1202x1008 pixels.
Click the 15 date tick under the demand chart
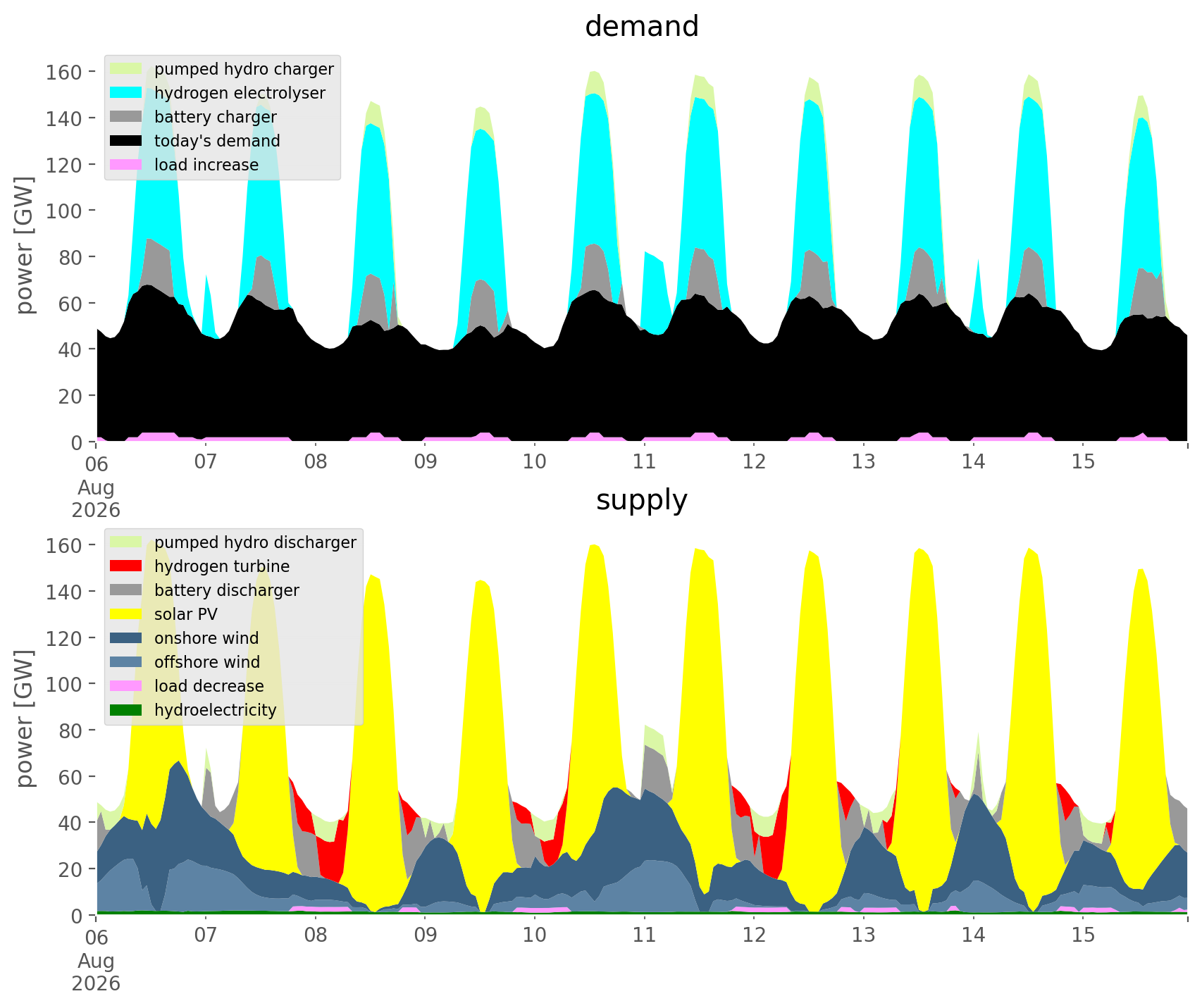click(1083, 463)
